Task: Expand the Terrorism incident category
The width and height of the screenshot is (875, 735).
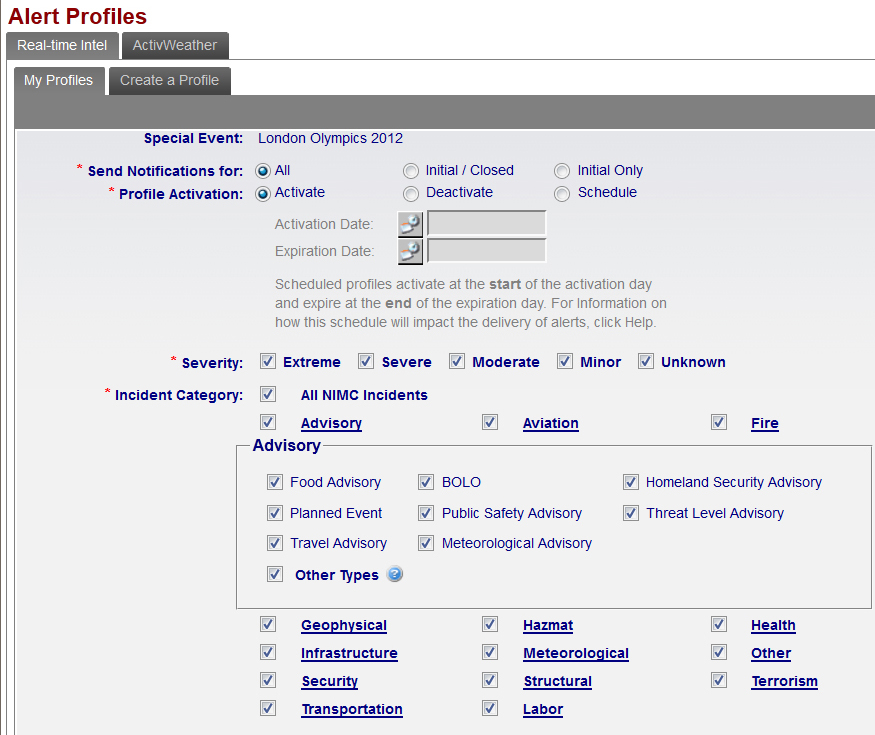Action: [784, 681]
